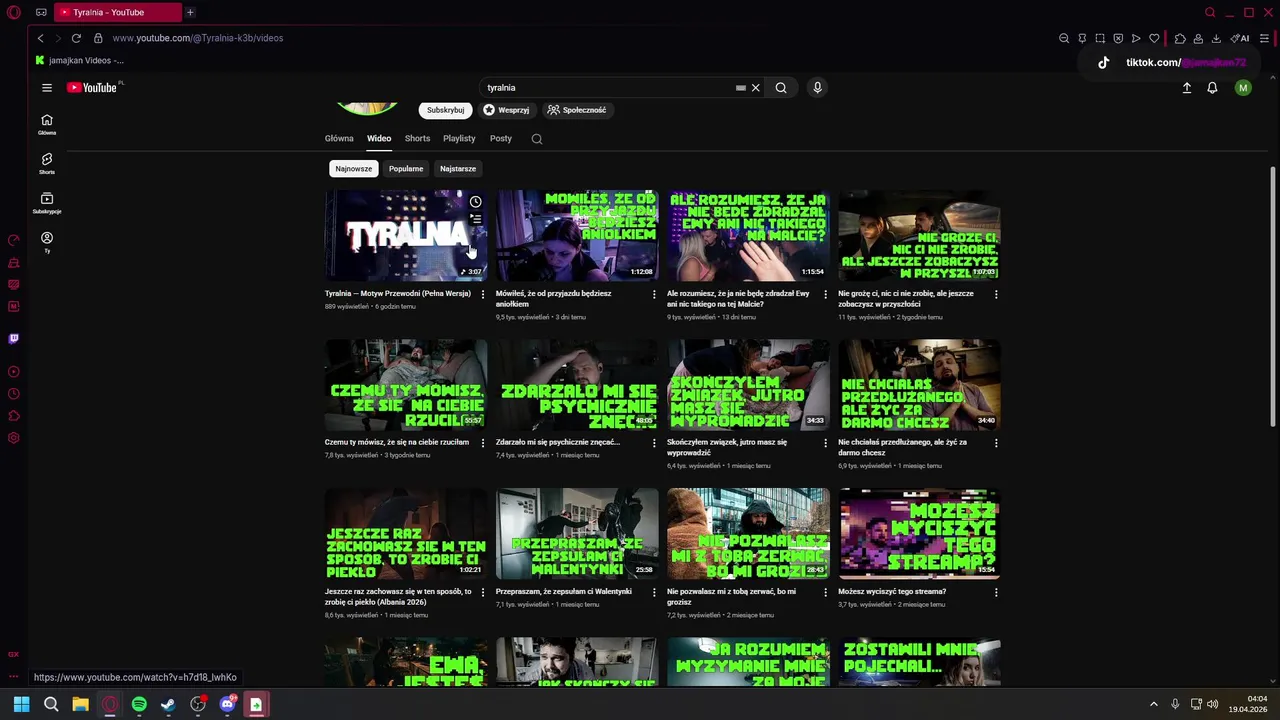Switch to Shorts channel tab

[417, 139]
